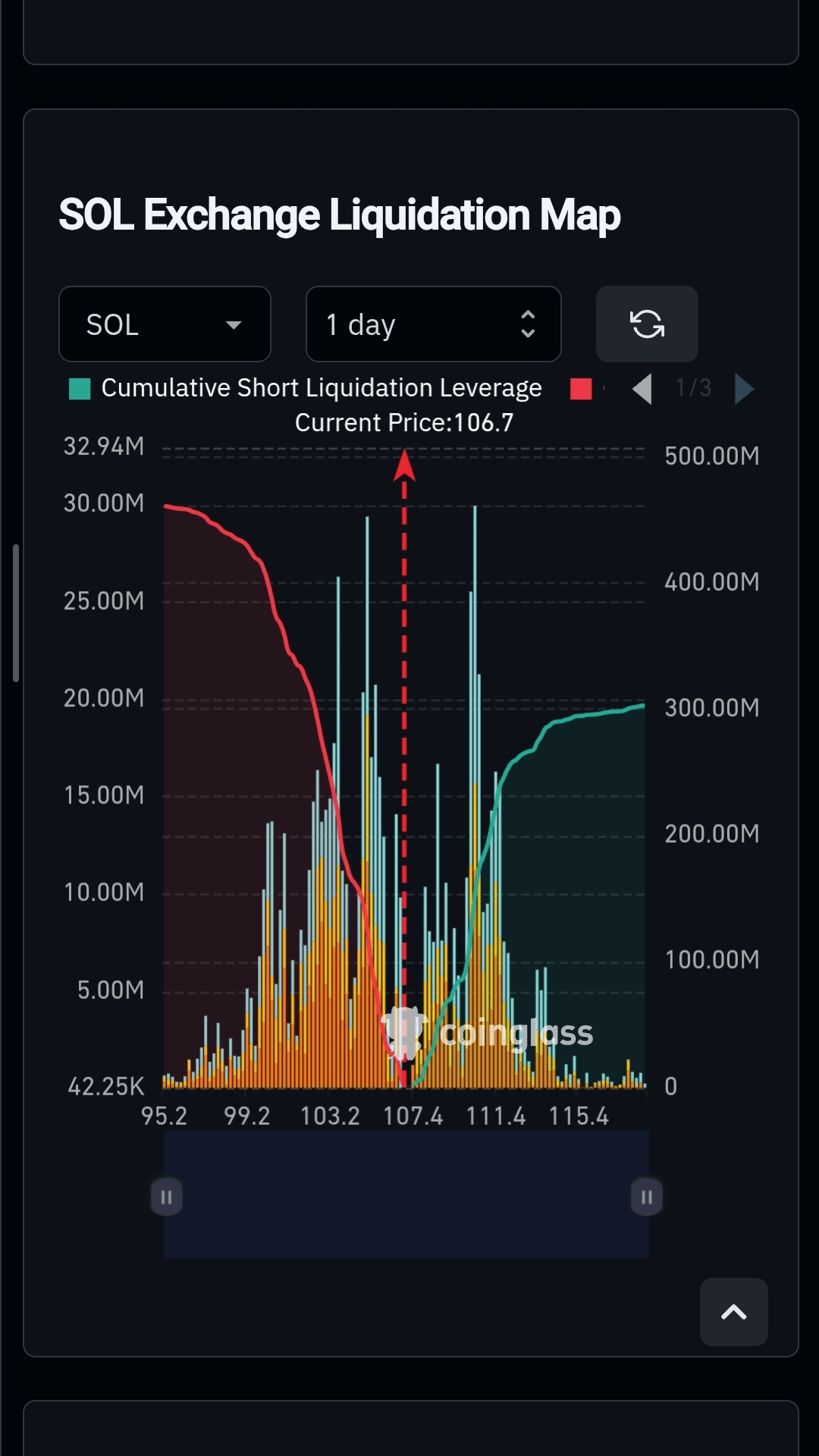Click the 10.00M left axis label
Viewport: 819px width, 1456px height.
point(104,892)
